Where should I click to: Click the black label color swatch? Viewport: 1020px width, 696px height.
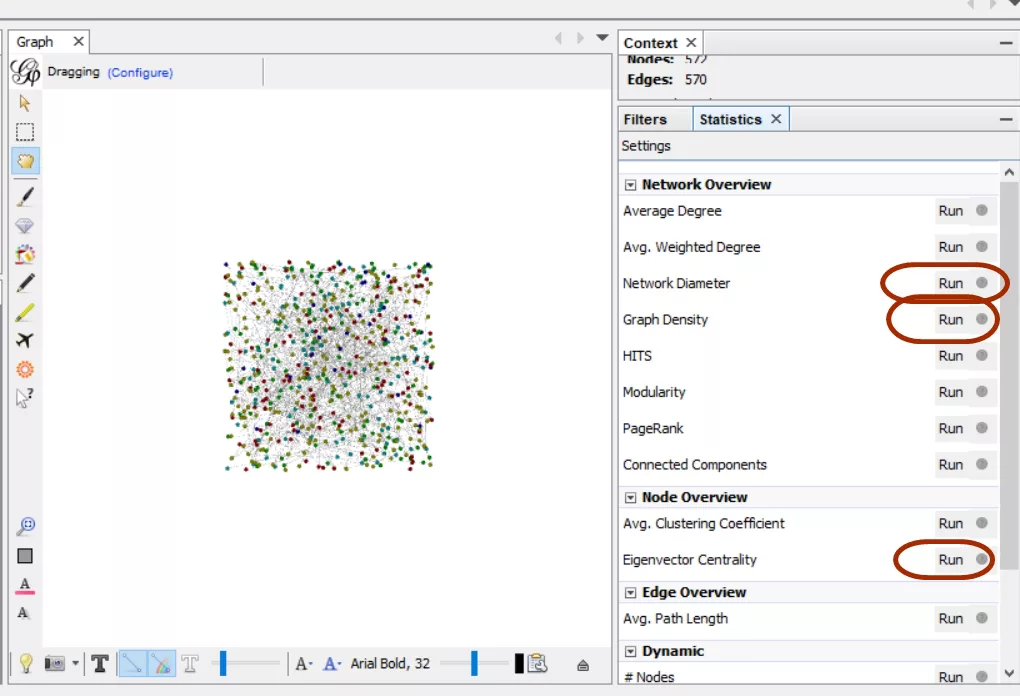tap(518, 663)
